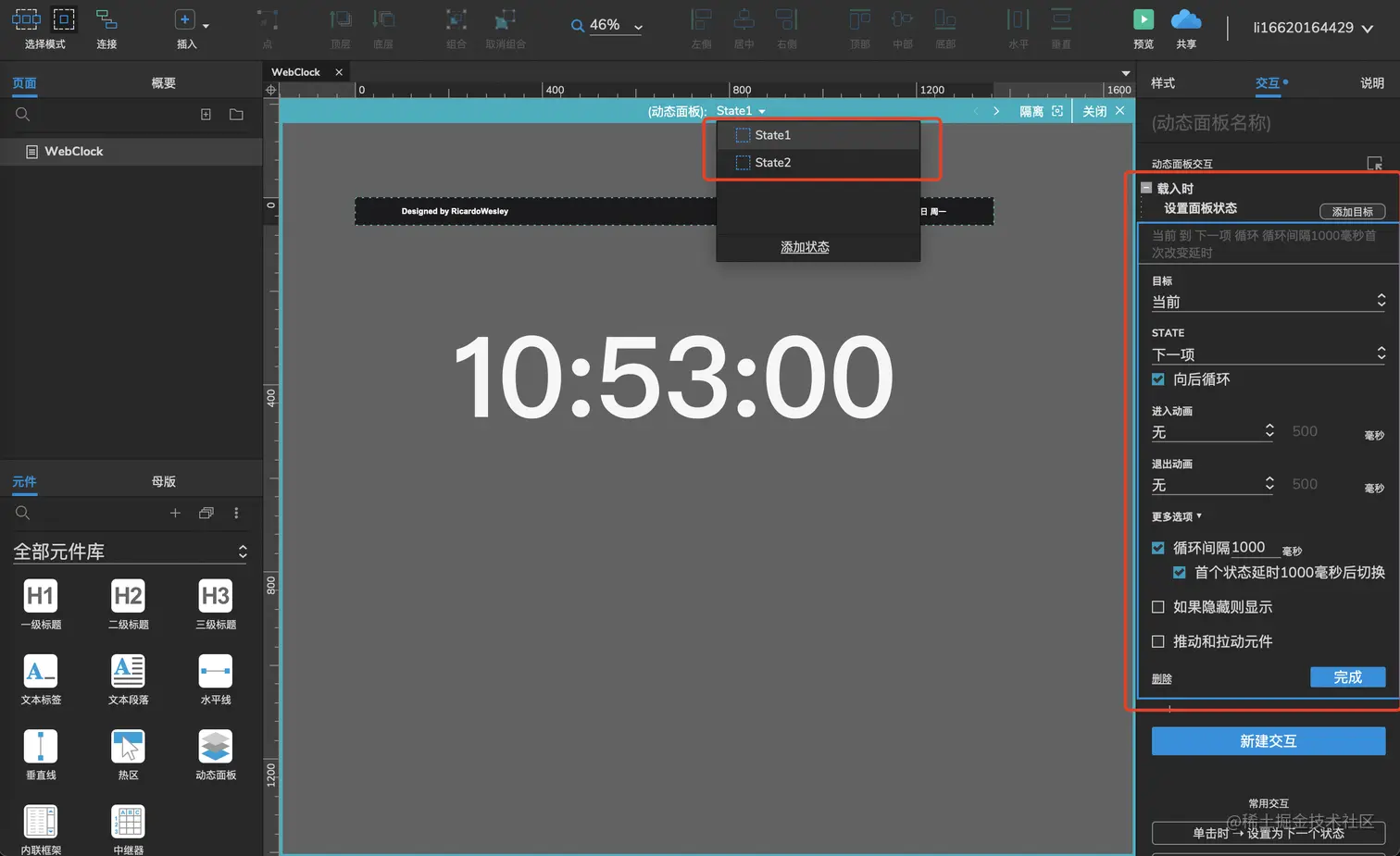The height and width of the screenshot is (856, 1400).
Task: Click the 顶层 bring-to-front icon
Action: [x=341, y=19]
